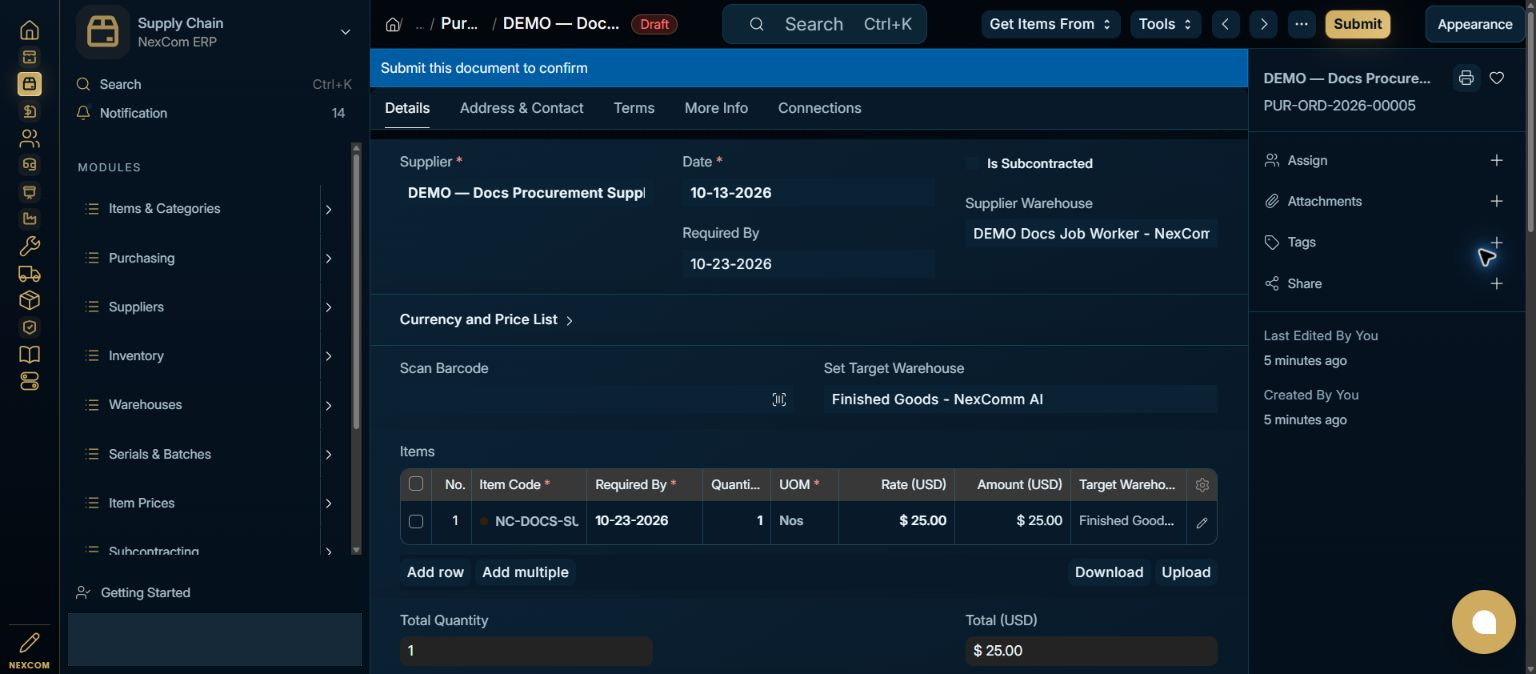
Task: Open the barcode scanner icon
Action: coord(779,399)
